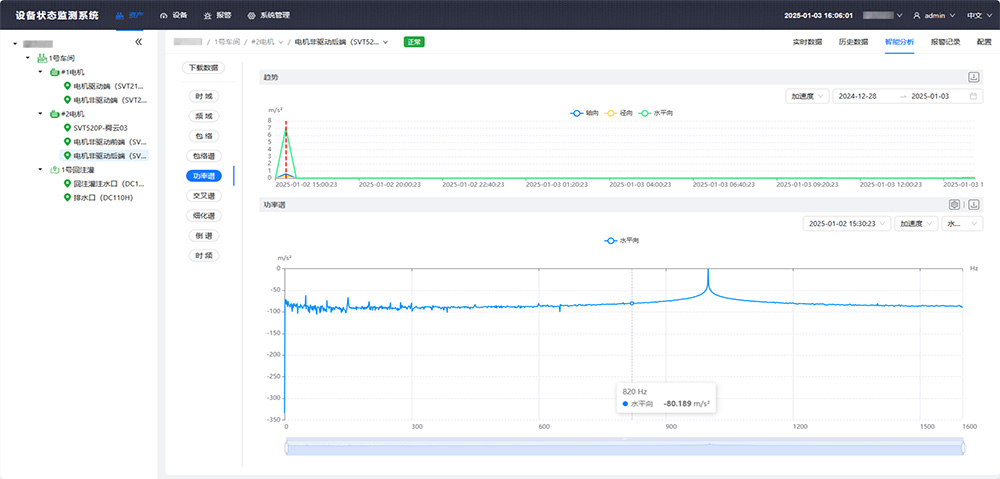Toggle the 轴向 series in trend legend
1000x479 pixels.
pyautogui.click(x=584, y=113)
